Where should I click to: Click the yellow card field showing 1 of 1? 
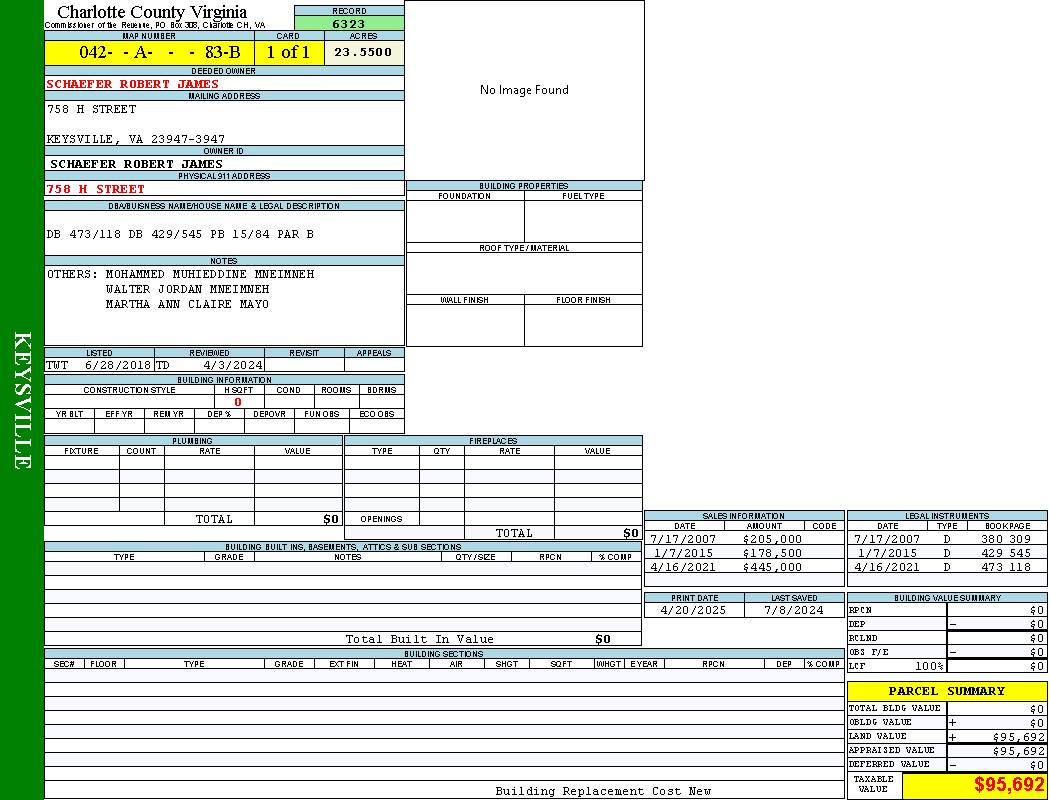click(x=288, y=52)
